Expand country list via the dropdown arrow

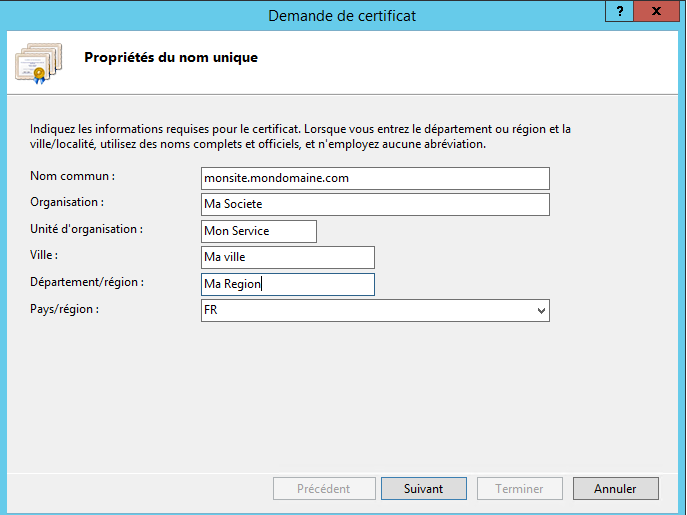click(x=541, y=311)
